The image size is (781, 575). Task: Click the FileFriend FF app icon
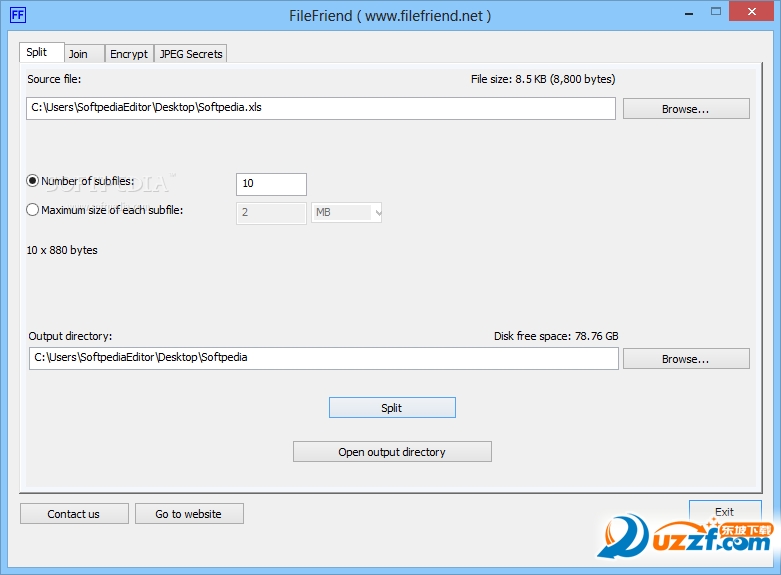click(x=17, y=15)
